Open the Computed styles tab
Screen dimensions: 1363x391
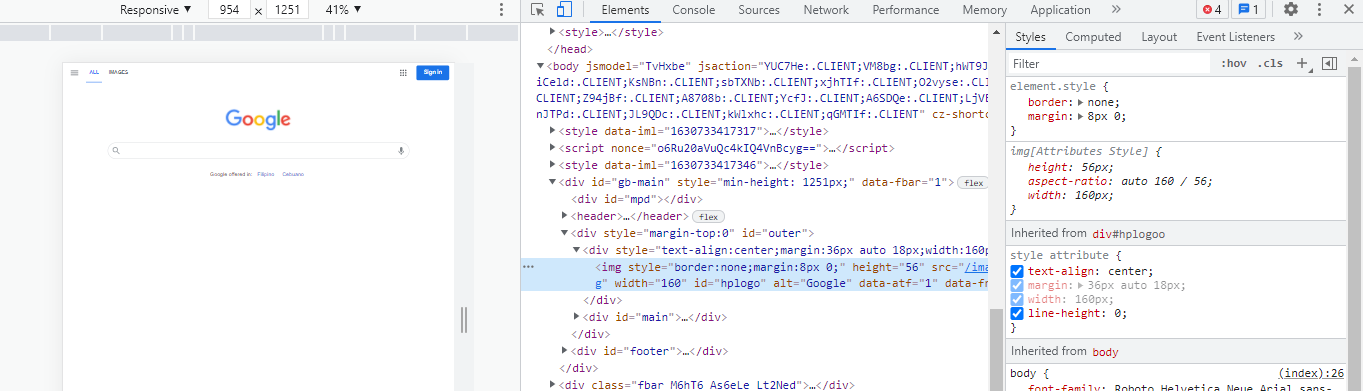tap(1093, 37)
